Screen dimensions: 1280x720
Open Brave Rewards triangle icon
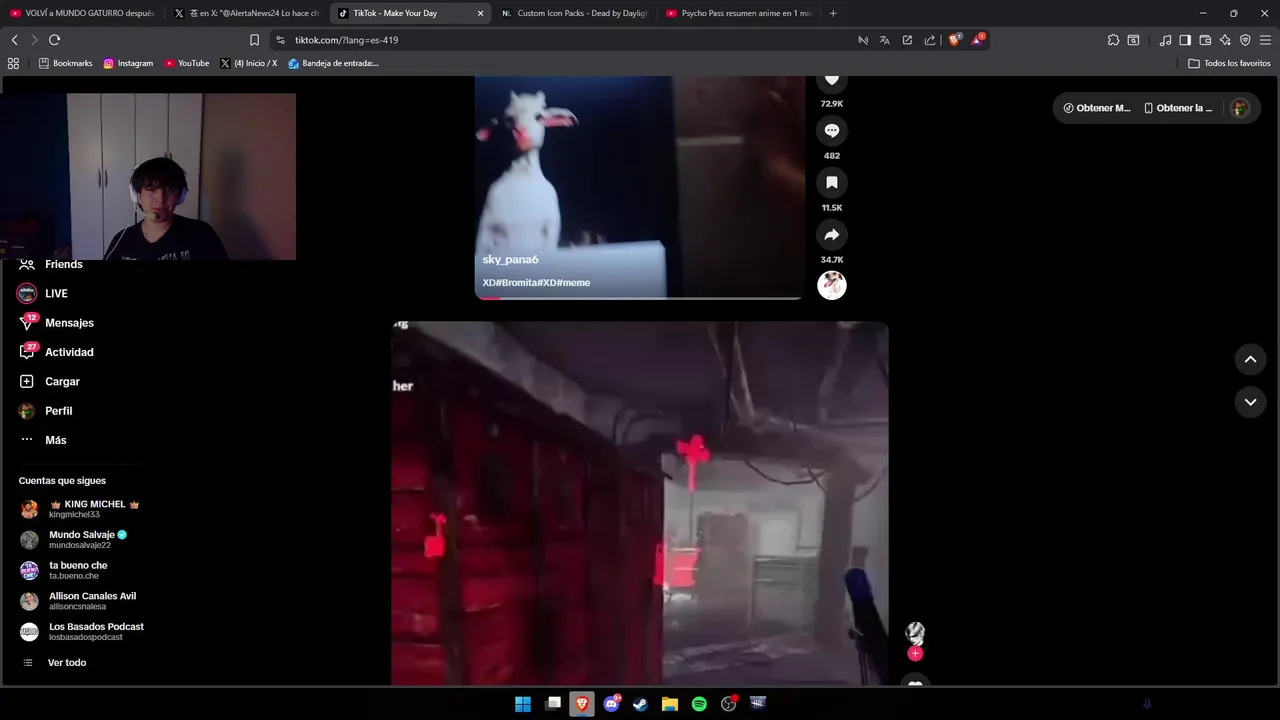(978, 40)
